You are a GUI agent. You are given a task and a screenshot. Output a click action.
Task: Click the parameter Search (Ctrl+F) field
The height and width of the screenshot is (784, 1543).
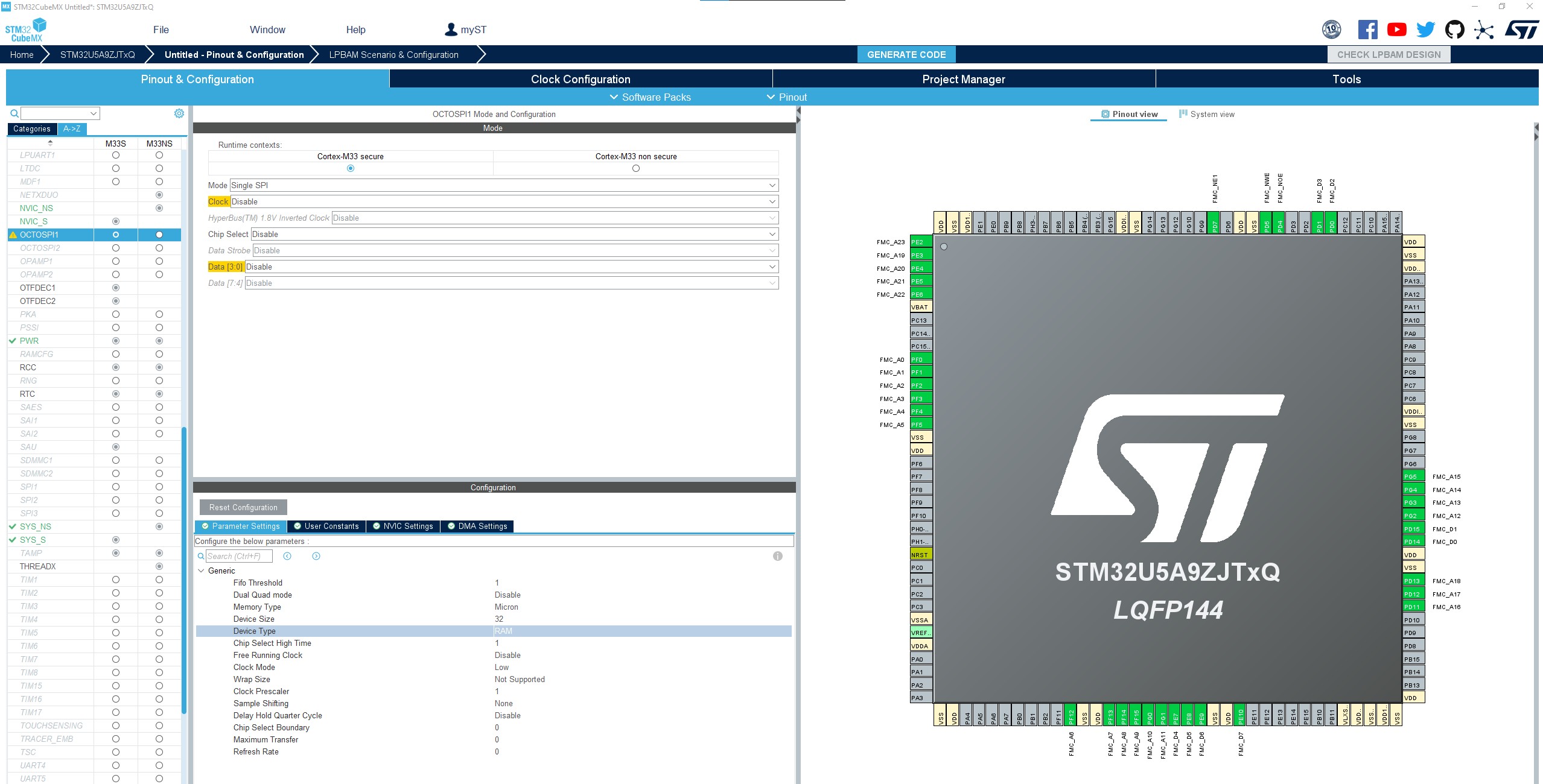(x=239, y=556)
